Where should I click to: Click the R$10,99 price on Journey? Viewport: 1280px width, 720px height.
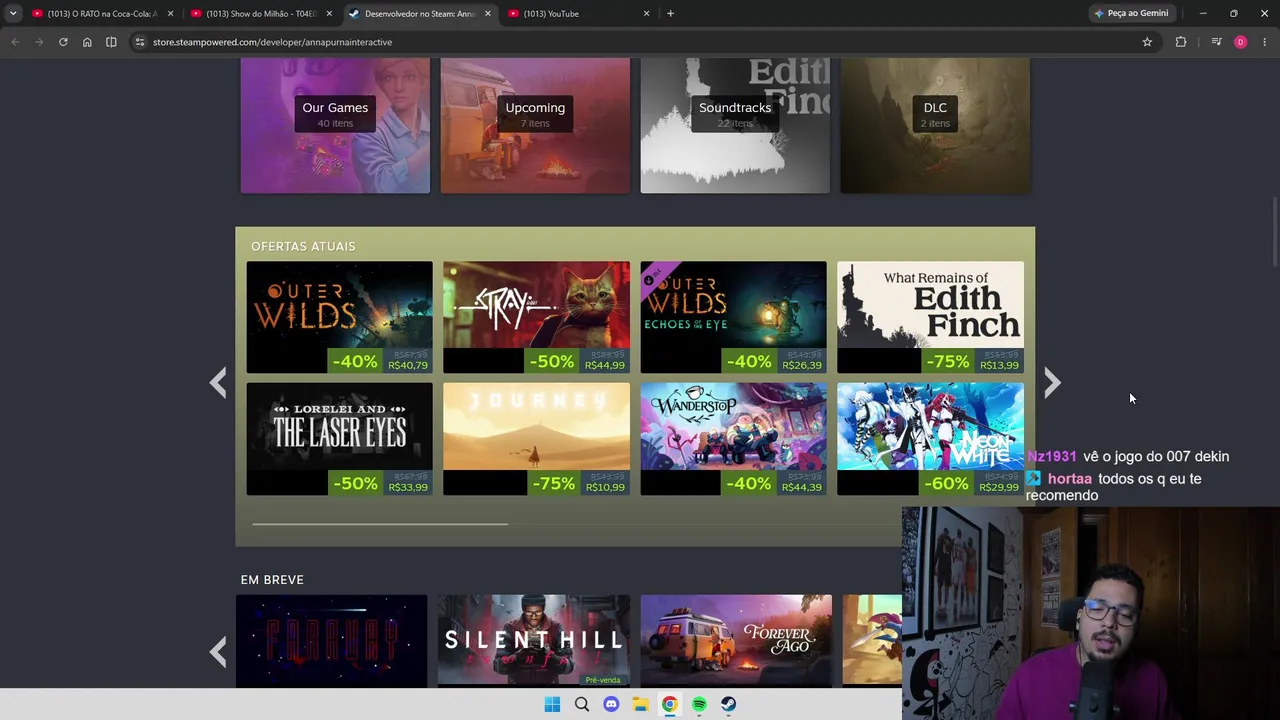[x=605, y=487]
